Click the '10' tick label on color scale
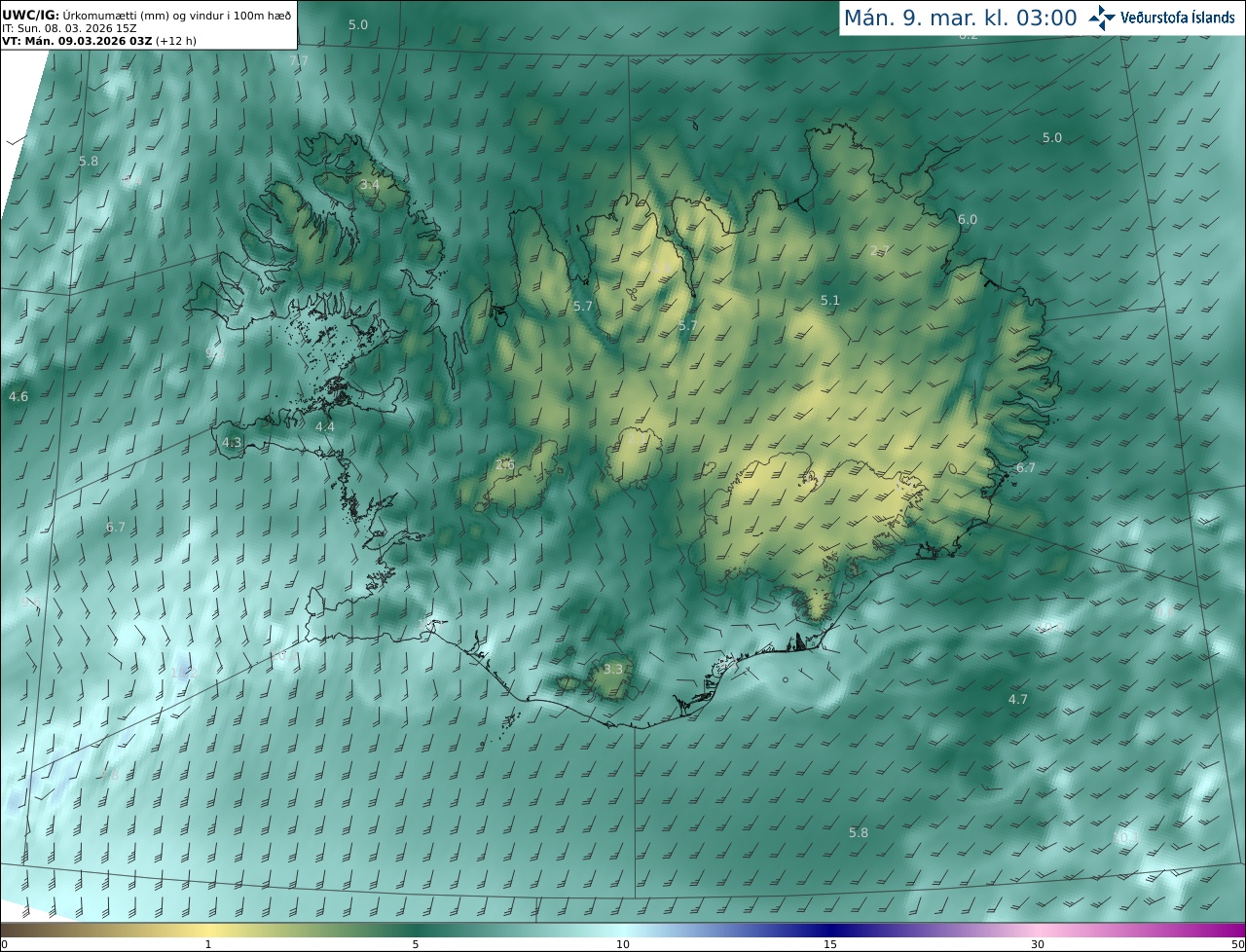The image size is (1246, 952). pos(623,944)
